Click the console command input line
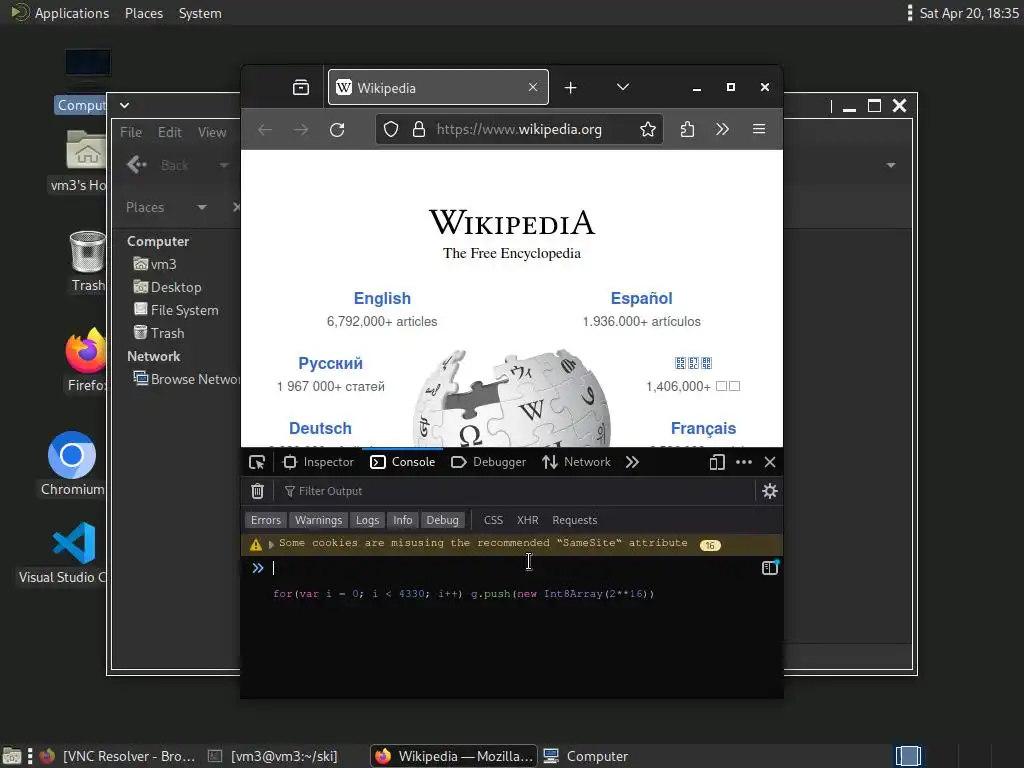 [513, 568]
